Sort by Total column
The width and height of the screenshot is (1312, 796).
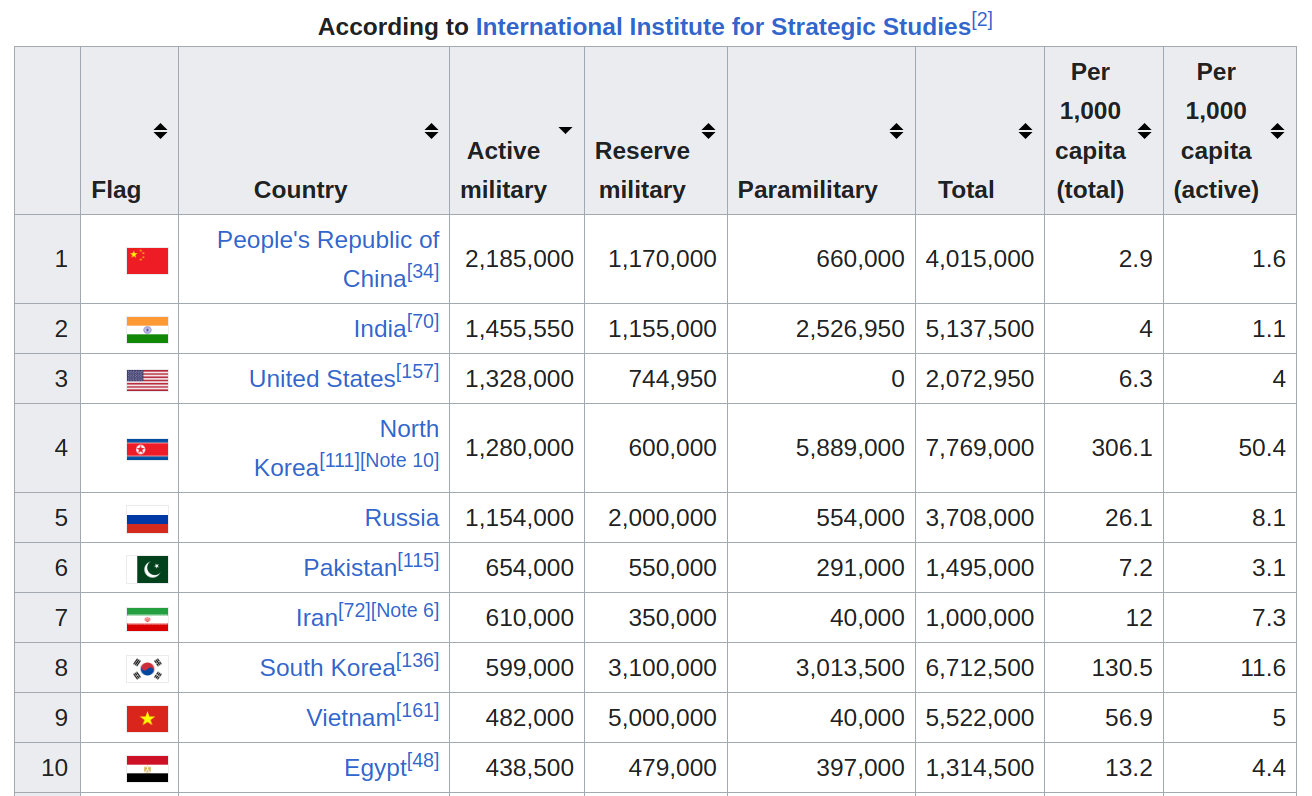[x=1026, y=131]
